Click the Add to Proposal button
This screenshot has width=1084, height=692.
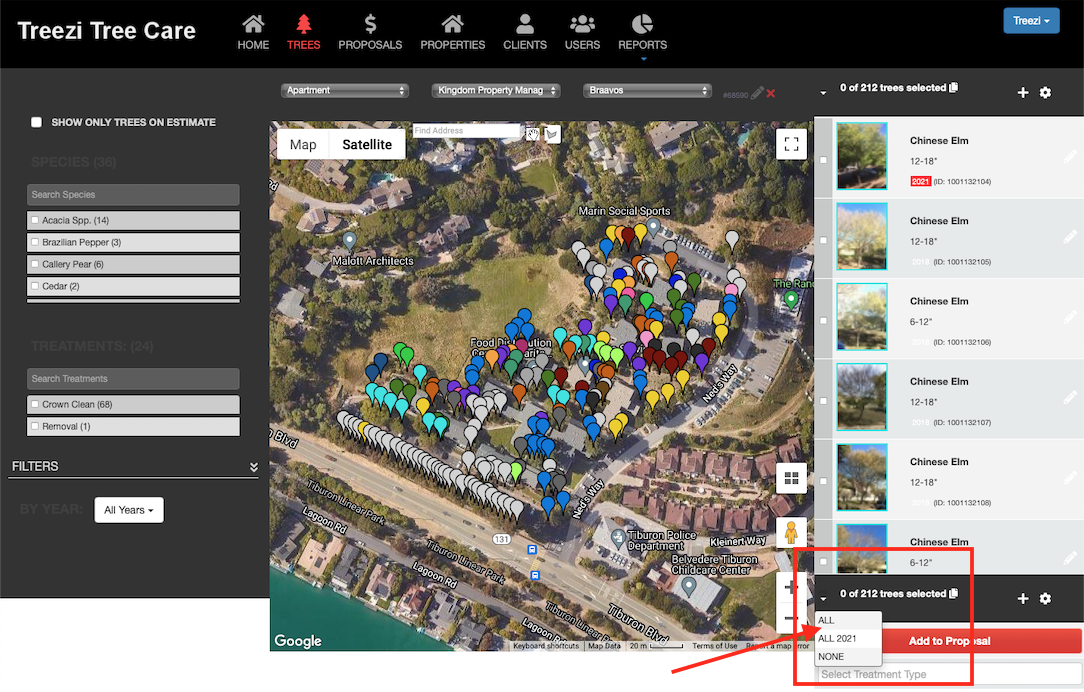949,640
